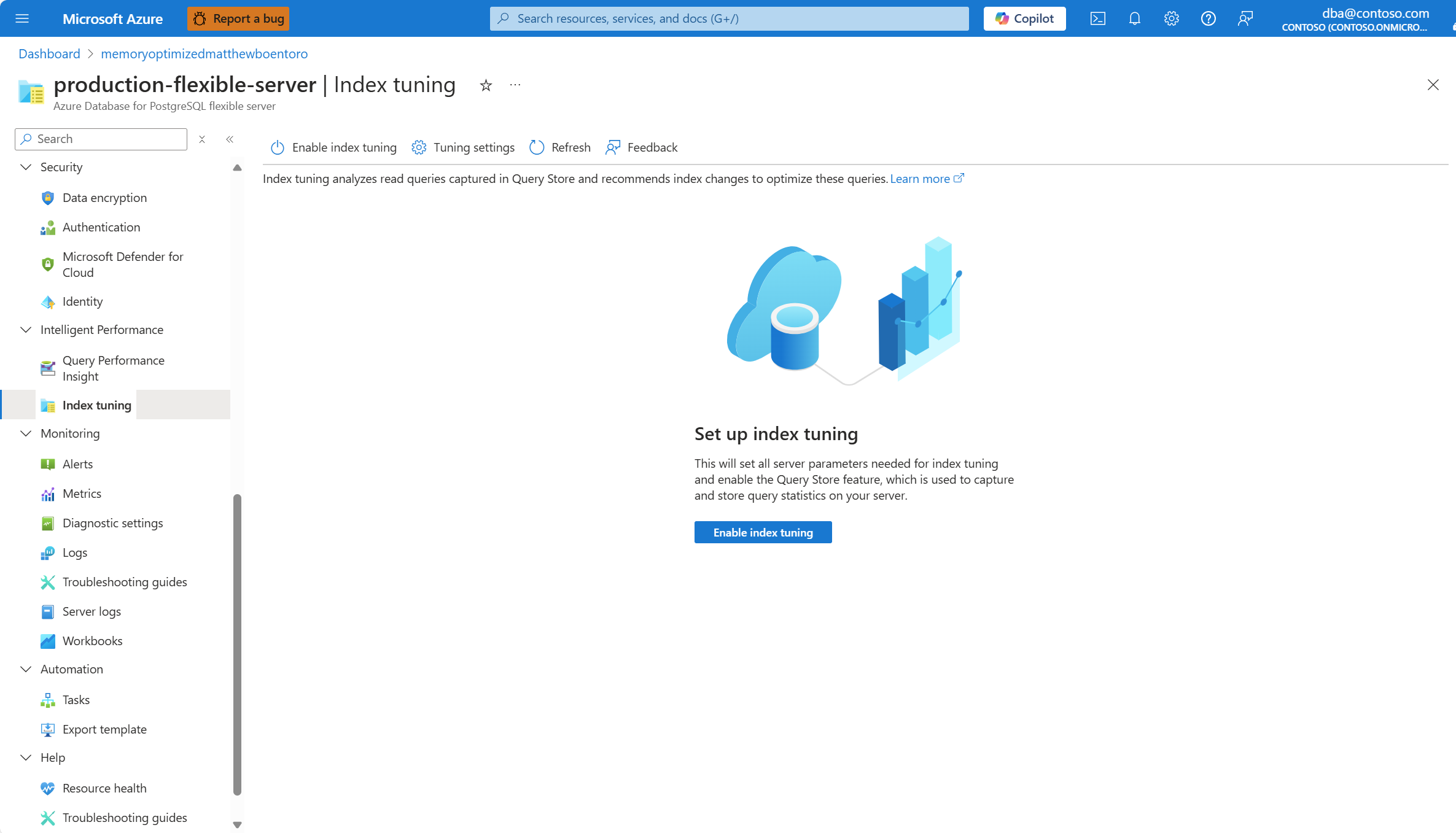Open Tuning settings in the toolbar
This screenshot has height=833, width=1456.
click(x=463, y=147)
